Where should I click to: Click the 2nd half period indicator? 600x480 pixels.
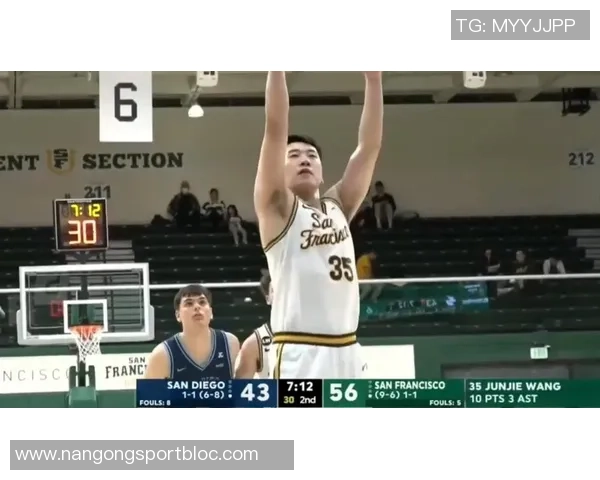coord(308,400)
